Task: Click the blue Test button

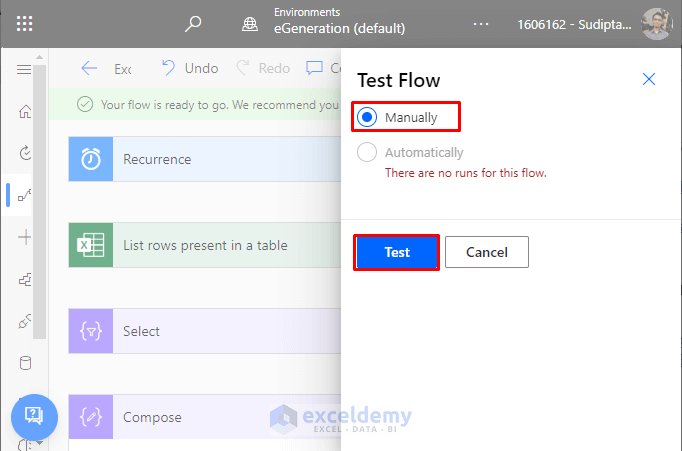Action: [x=397, y=252]
